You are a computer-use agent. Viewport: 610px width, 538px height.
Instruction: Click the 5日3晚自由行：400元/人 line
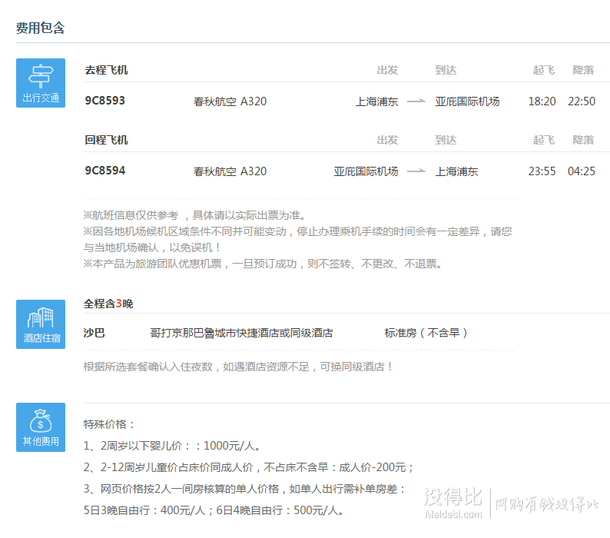click(213, 510)
